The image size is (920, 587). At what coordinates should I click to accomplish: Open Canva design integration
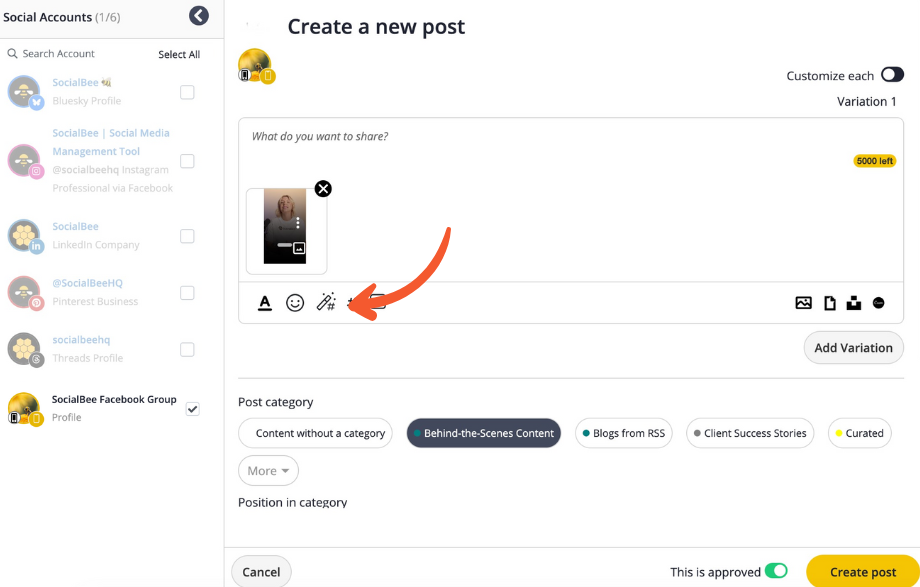pyautogui.click(x=879, y=303)
